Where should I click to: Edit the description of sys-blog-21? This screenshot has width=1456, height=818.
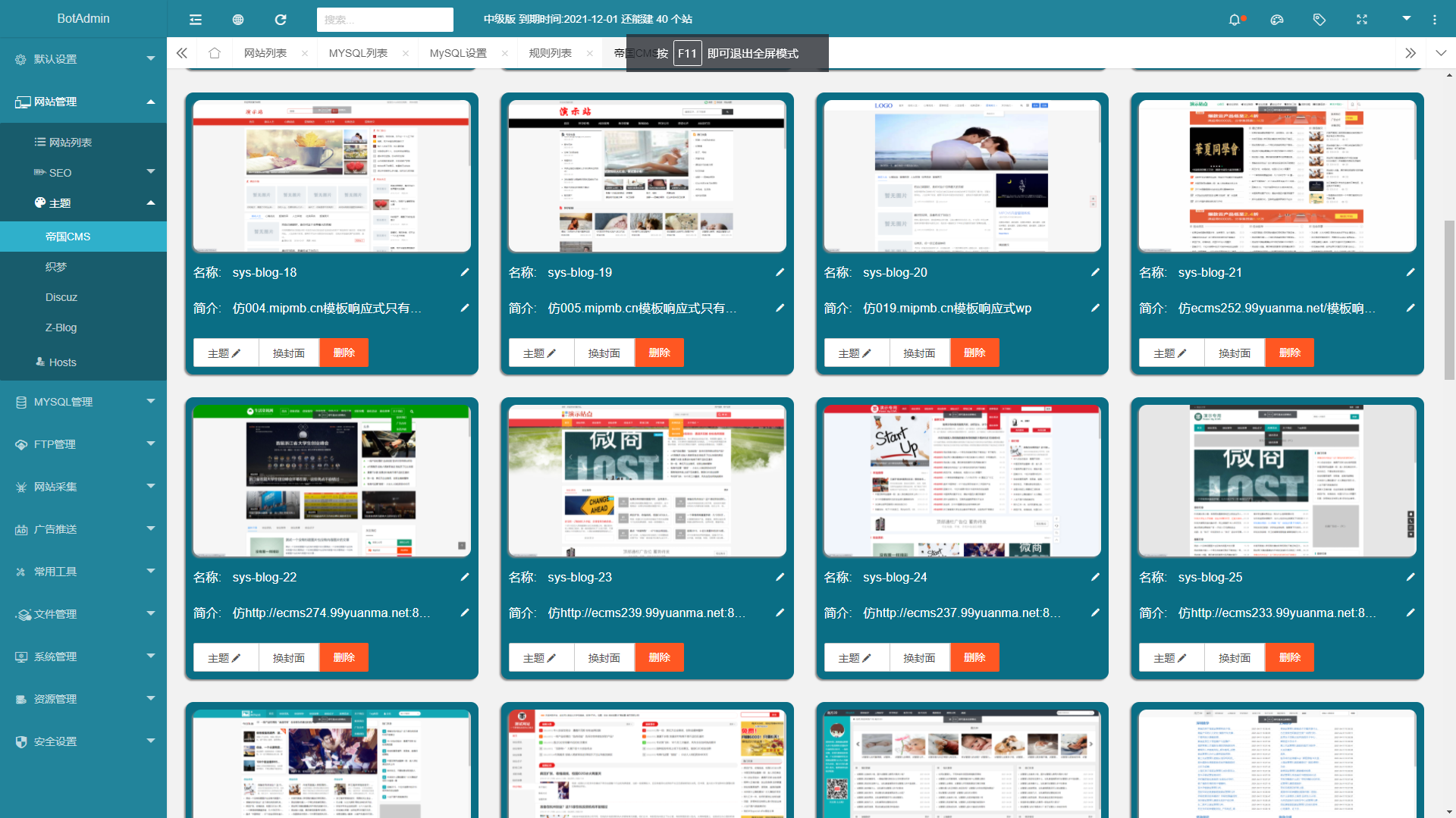point(1410,308)
